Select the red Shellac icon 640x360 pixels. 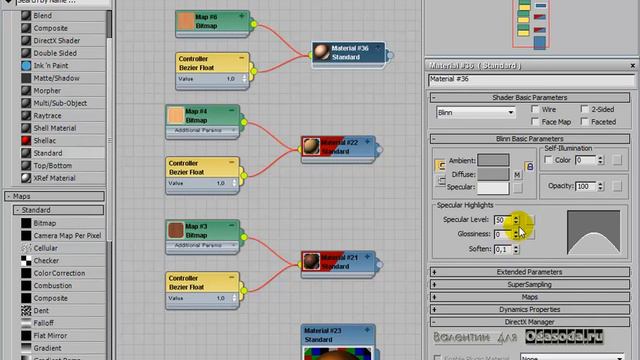26,140
